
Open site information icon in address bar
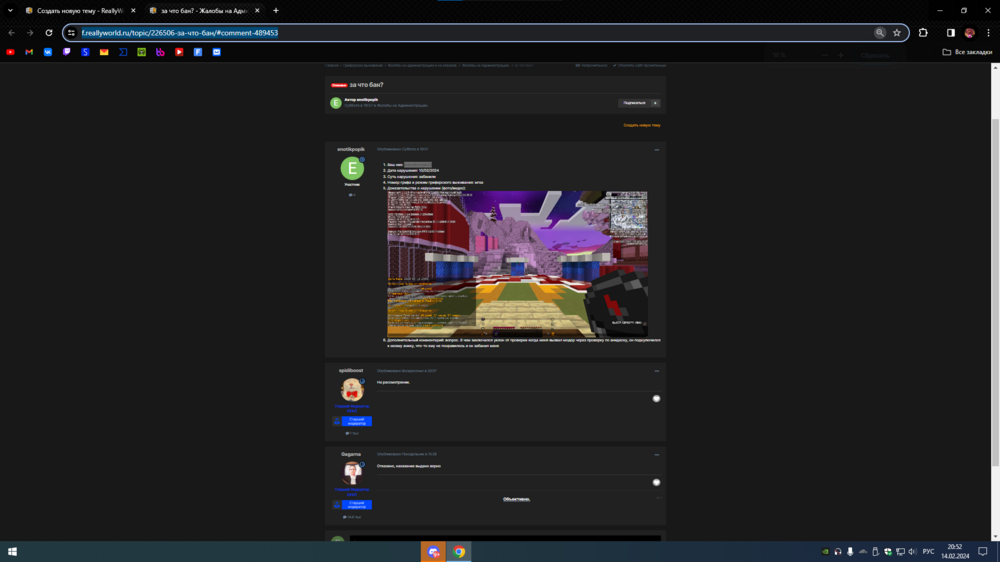click(x=71, y=33)
